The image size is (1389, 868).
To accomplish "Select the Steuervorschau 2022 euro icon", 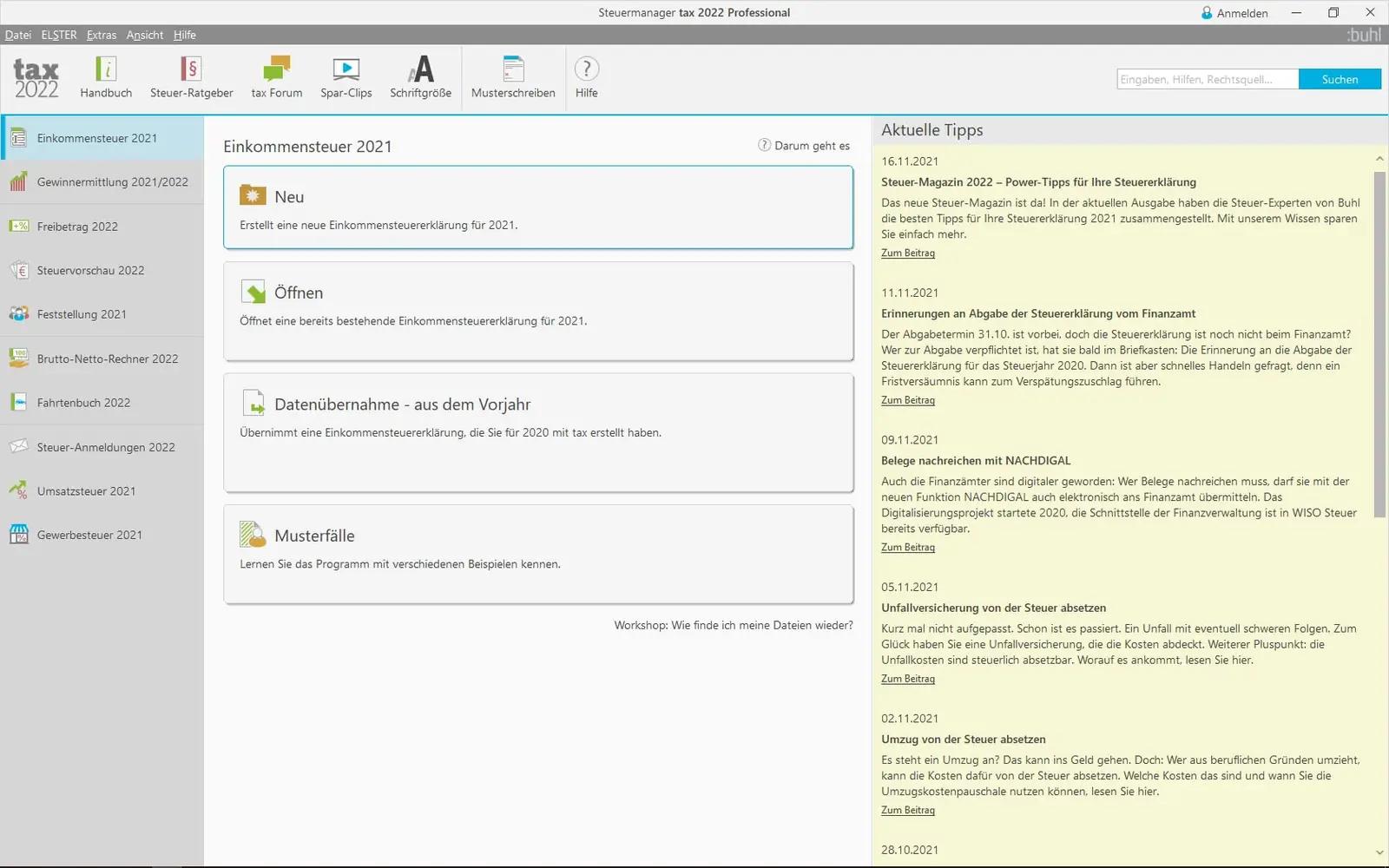I will [x=18, y=271].
